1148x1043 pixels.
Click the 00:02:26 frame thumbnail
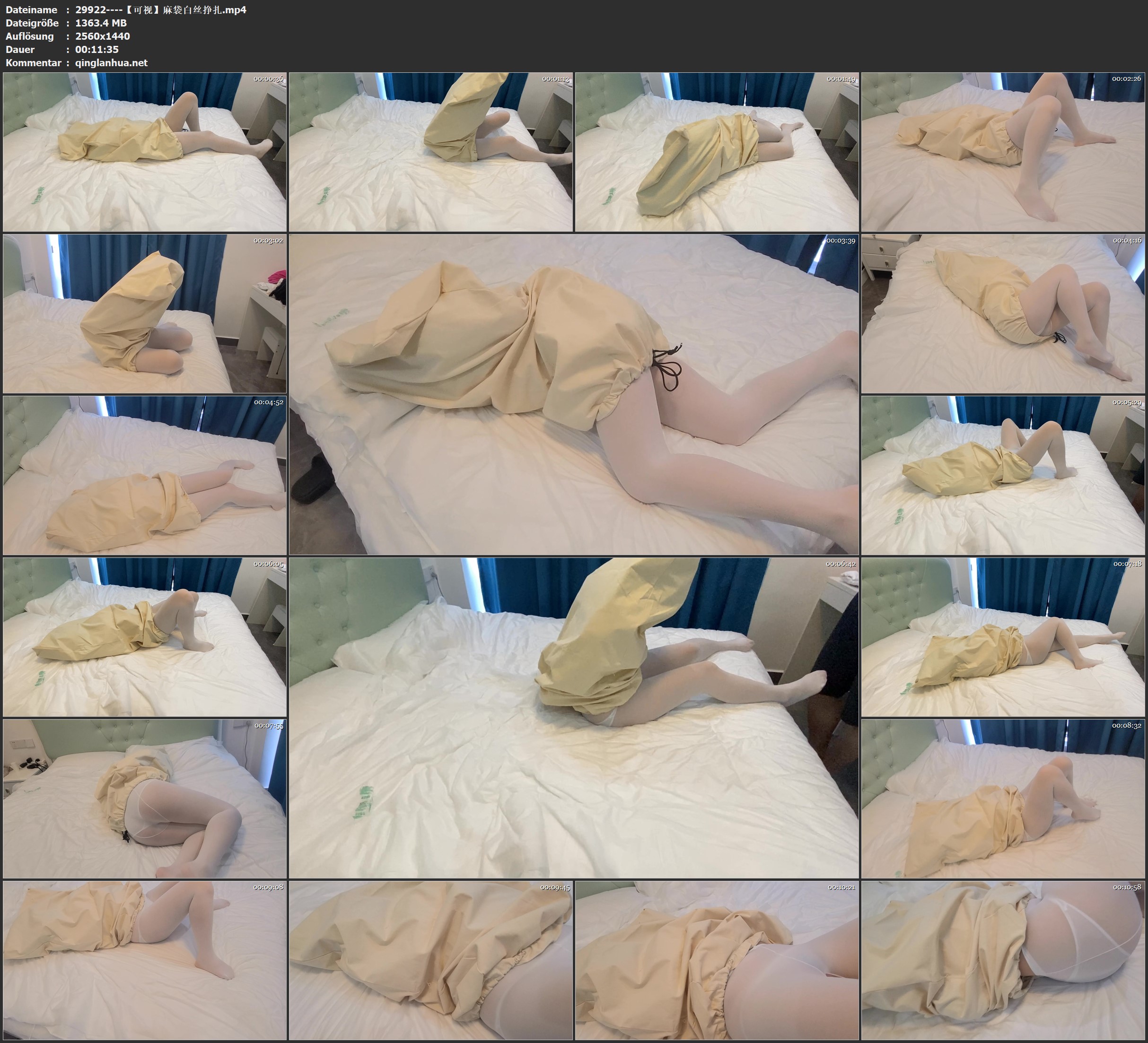(1003, 152)
